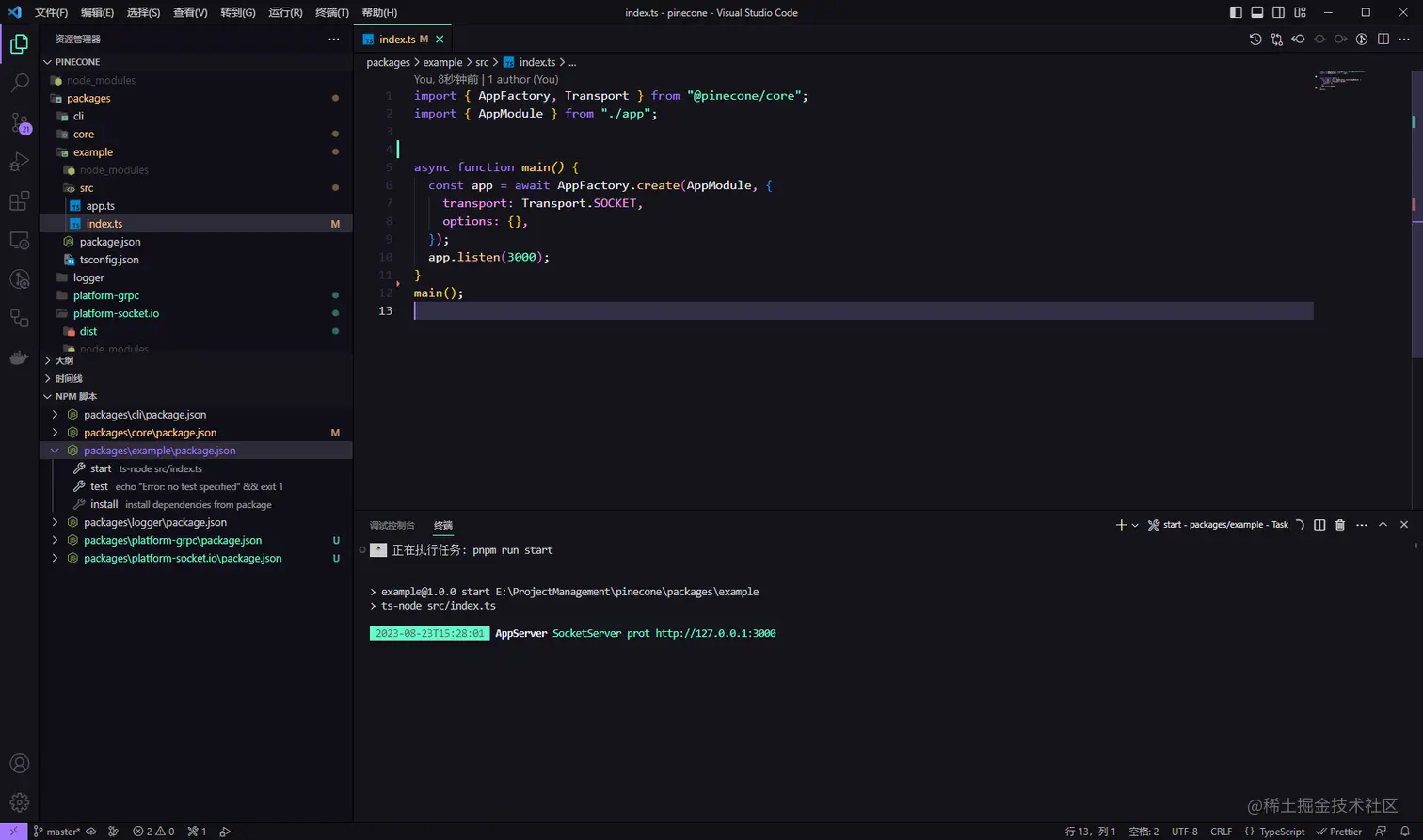The image size is (1423, 840).
Task: Click the Prettier status bar item
Action: 1338,832
